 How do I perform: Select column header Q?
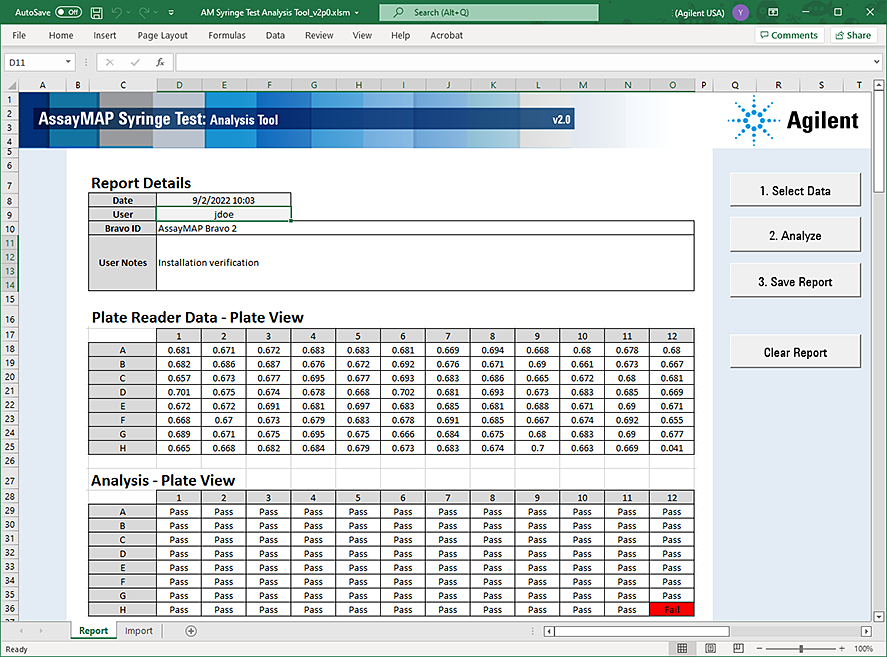735,85
